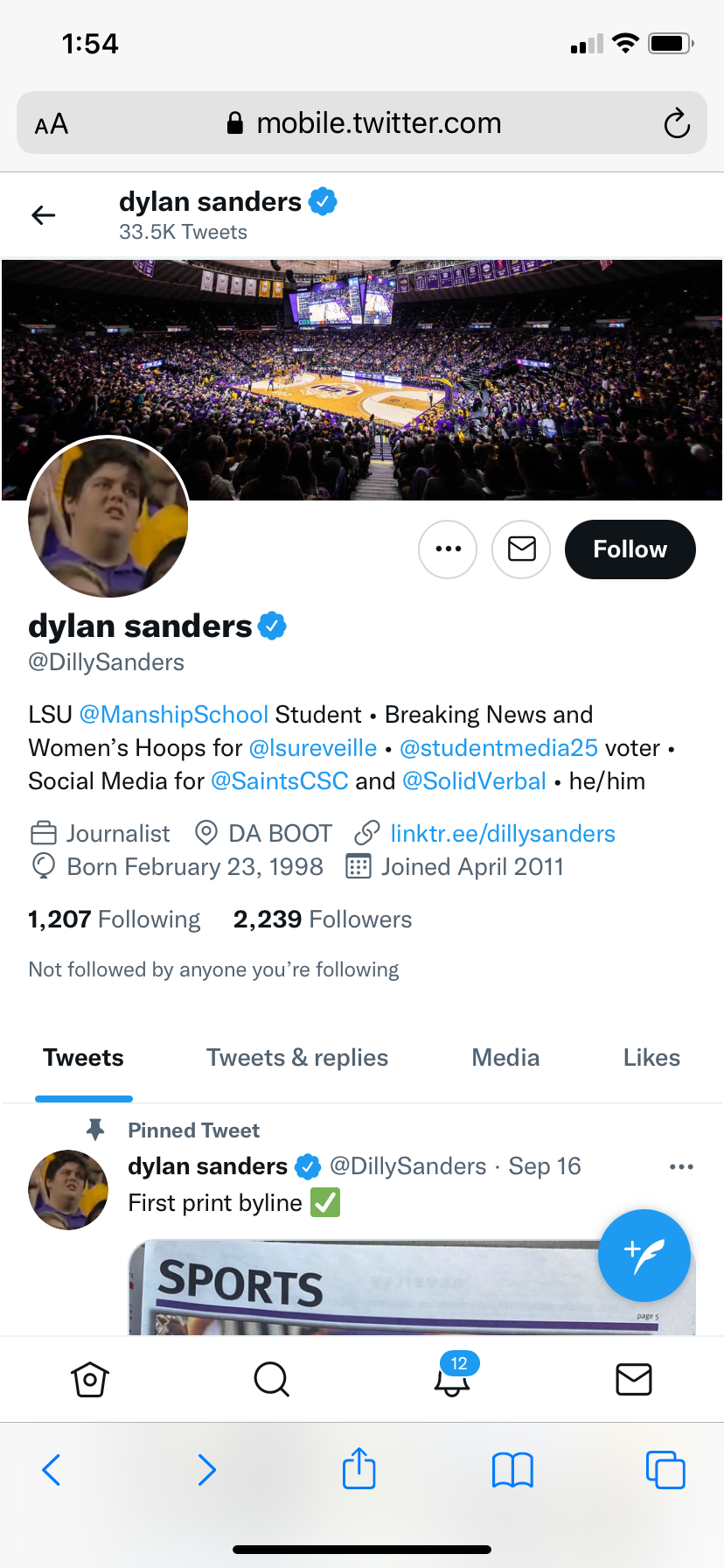The image size is (724, 1568).
Task: Follow dylan sanders
Action: (630, 549)
